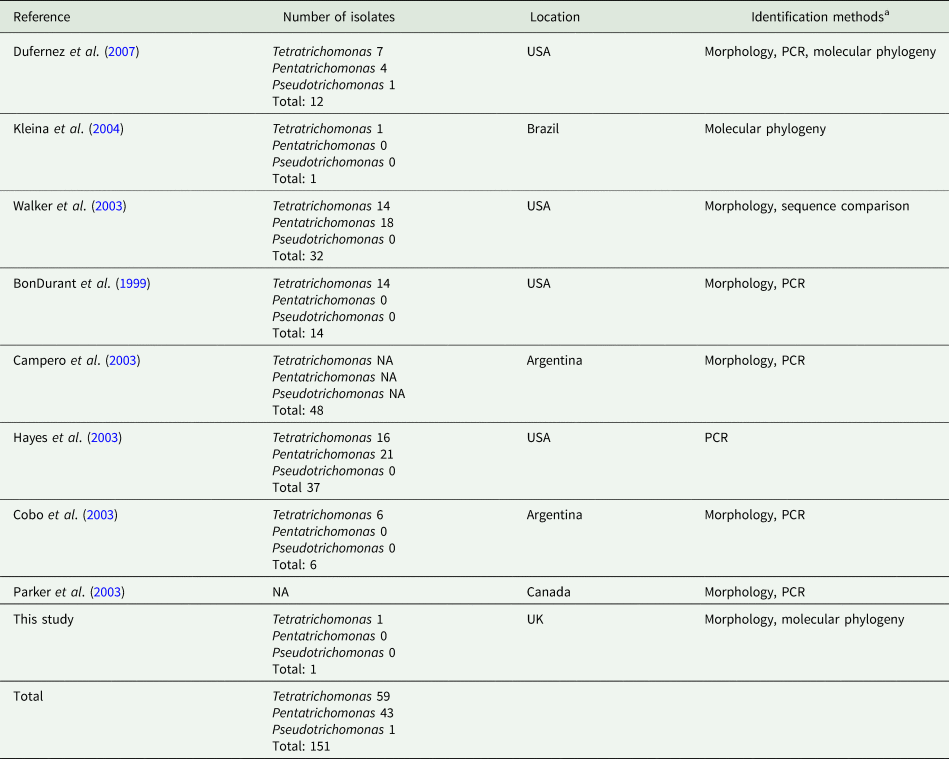The image size is (949, 759).
Task: Click the 'Total: 48' value in Campero row
Action: click(298, 409)
